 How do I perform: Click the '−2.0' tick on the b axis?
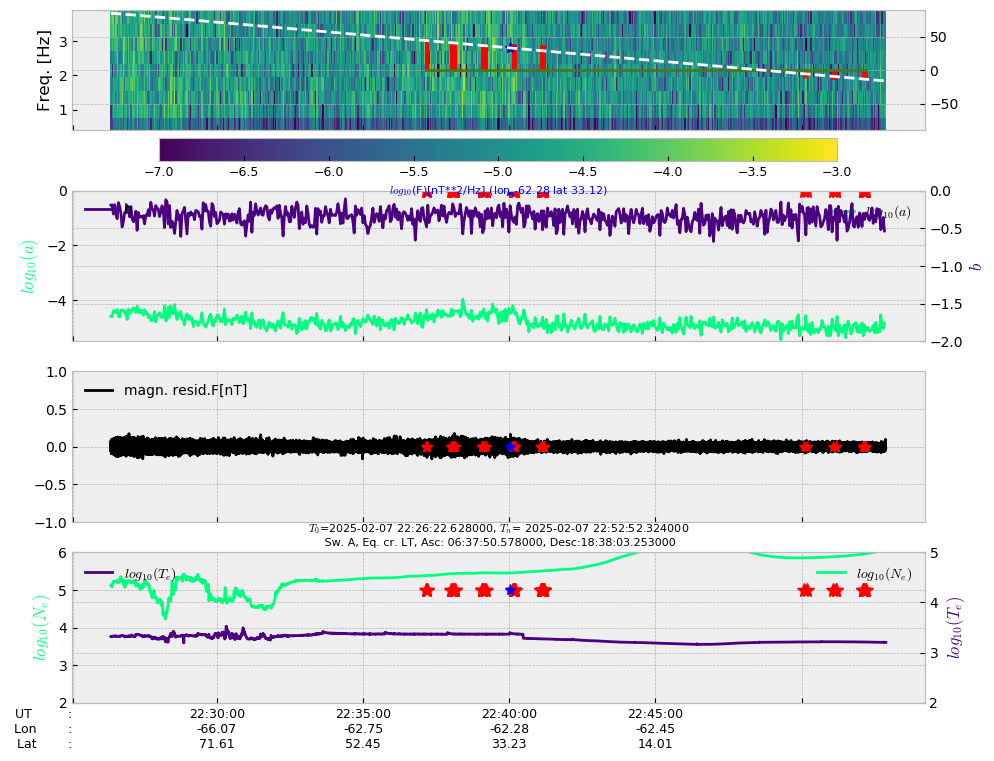(946, 342)
